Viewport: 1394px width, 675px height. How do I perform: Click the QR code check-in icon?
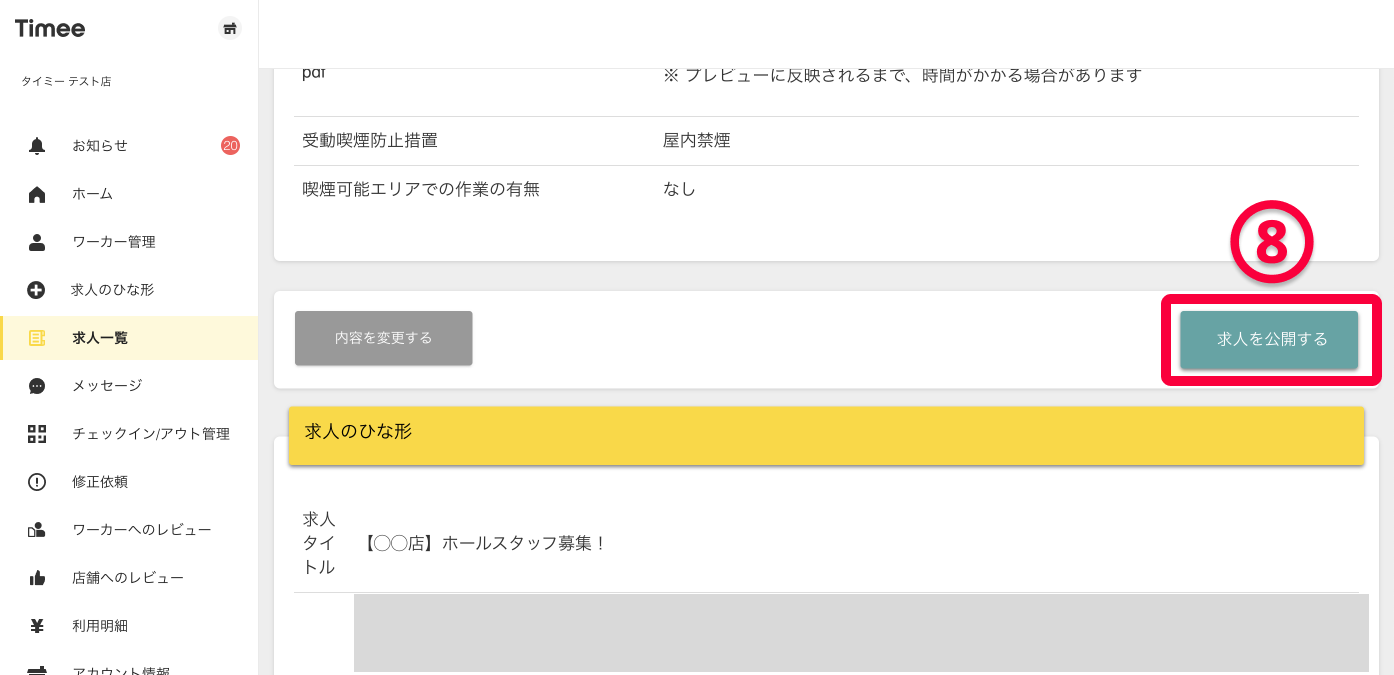(37, 434)
